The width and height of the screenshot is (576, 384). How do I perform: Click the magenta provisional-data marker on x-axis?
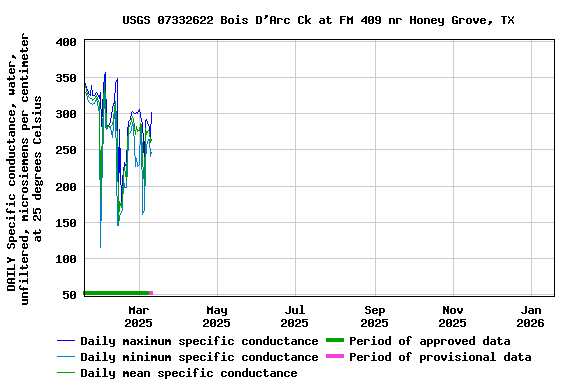pyautogui.click(x=151, y=293)
